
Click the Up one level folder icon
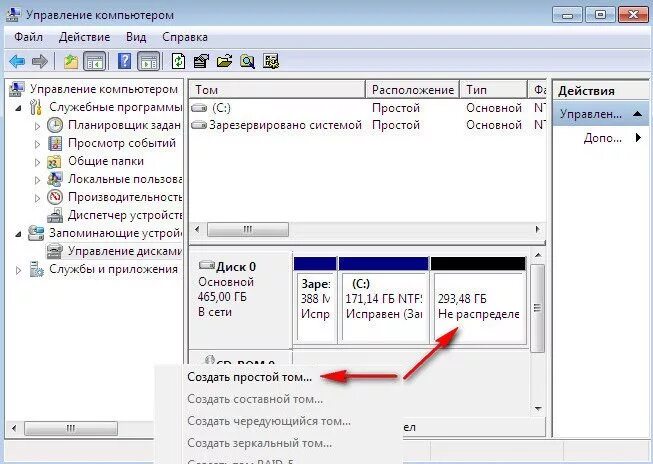(x=71, y=62)
